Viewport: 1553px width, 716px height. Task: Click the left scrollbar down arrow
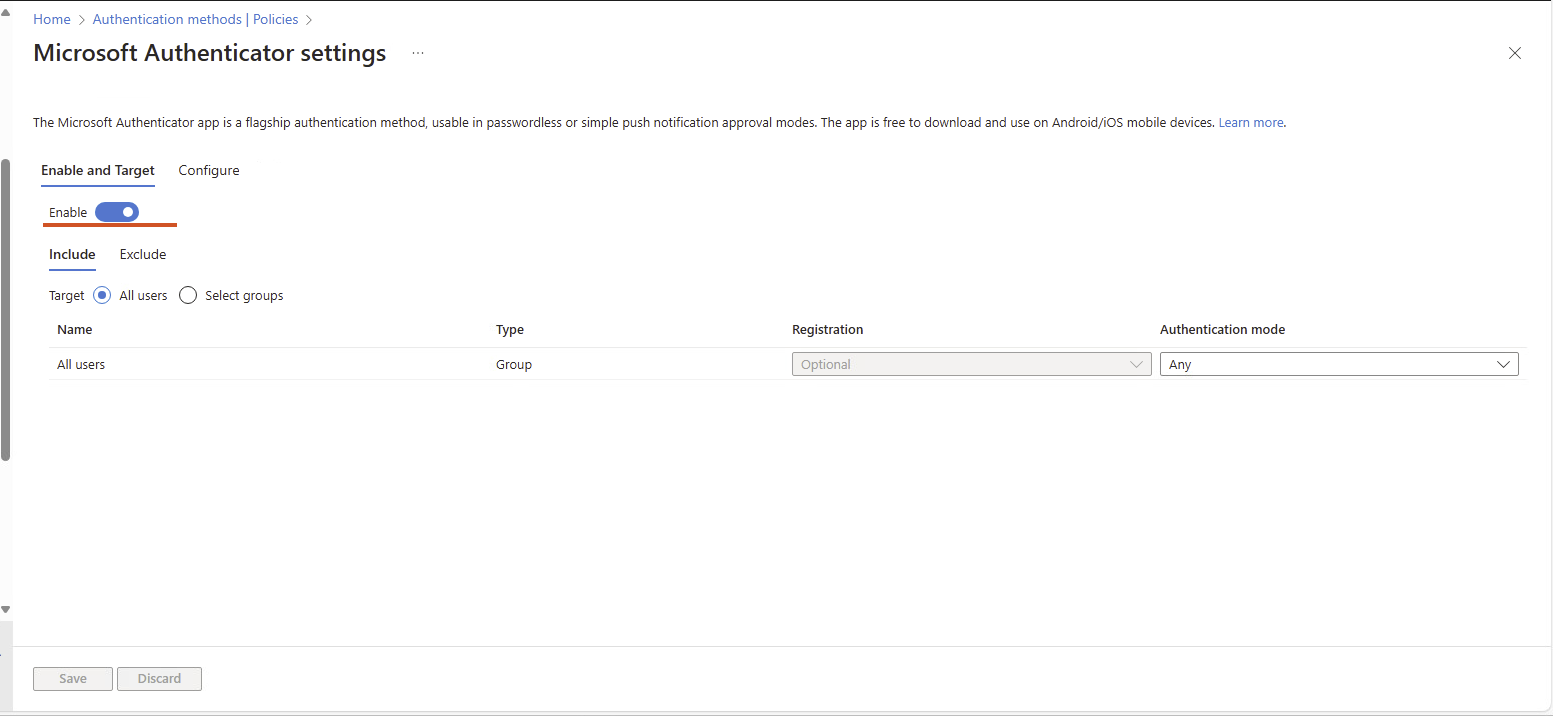[x=5, y=609]
